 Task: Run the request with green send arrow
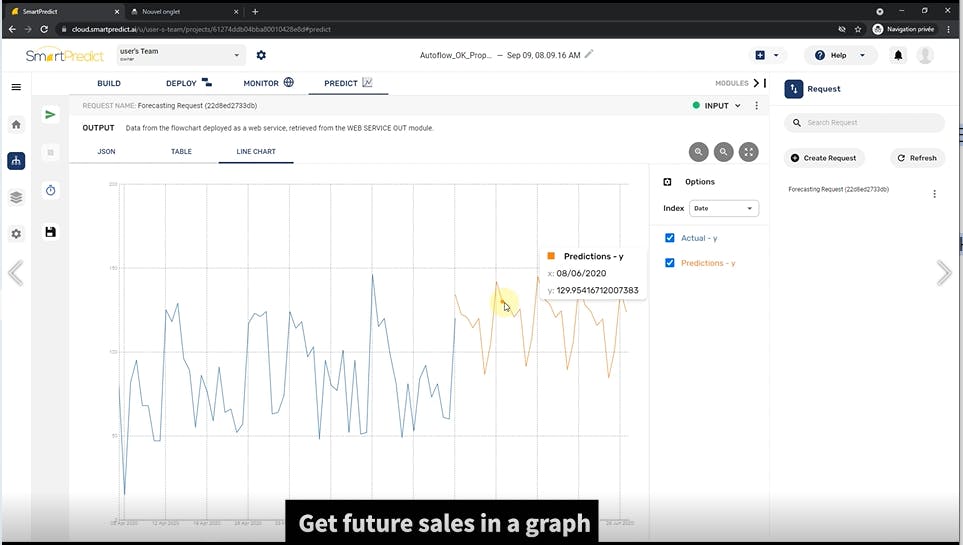coord(50,114)
